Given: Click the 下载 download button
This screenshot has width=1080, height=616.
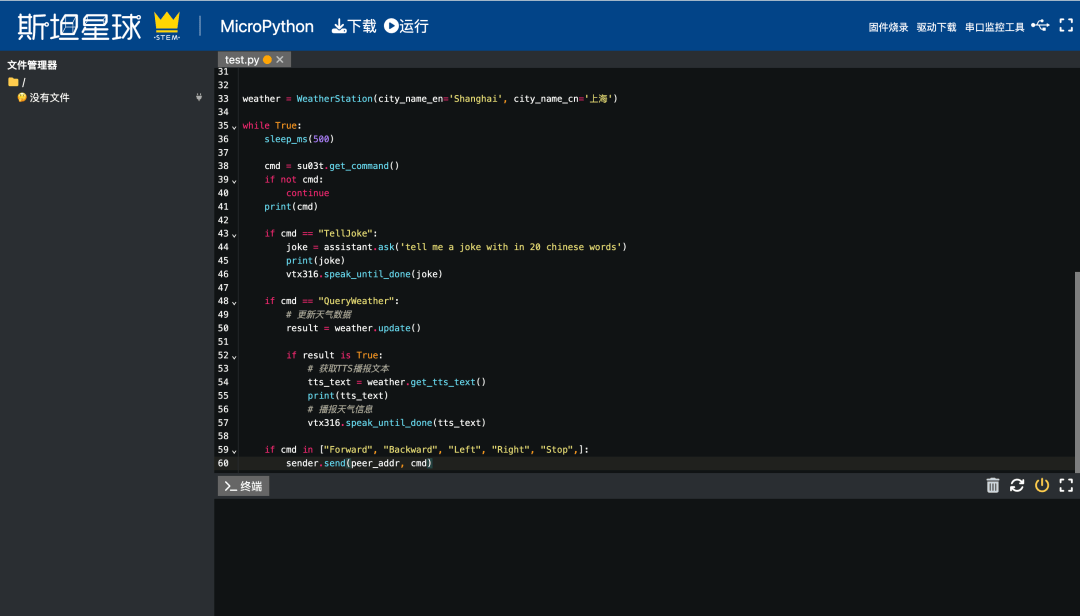Looking at the screenshot, I should pyautogui.click(x=354, y=26).
